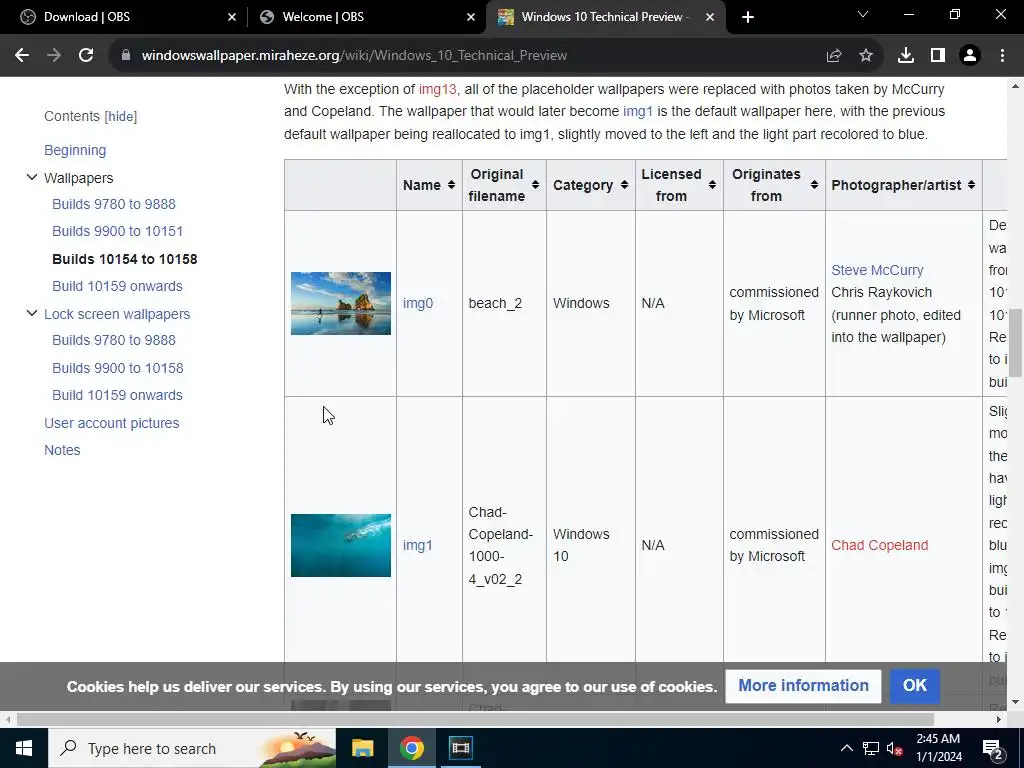
Task: Show hidden system tray icons
Action: click(x=846, y=748)
